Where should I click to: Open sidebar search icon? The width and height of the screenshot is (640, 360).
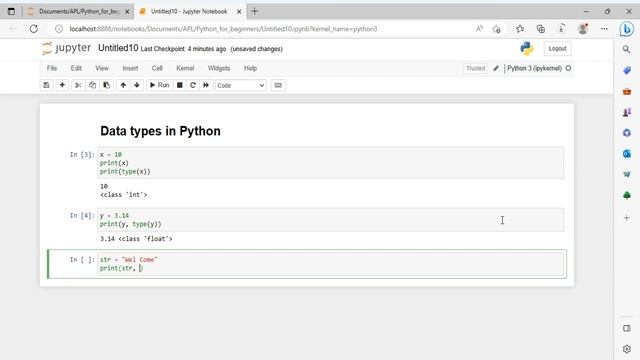pyautogui.click(x=627, y=49)
